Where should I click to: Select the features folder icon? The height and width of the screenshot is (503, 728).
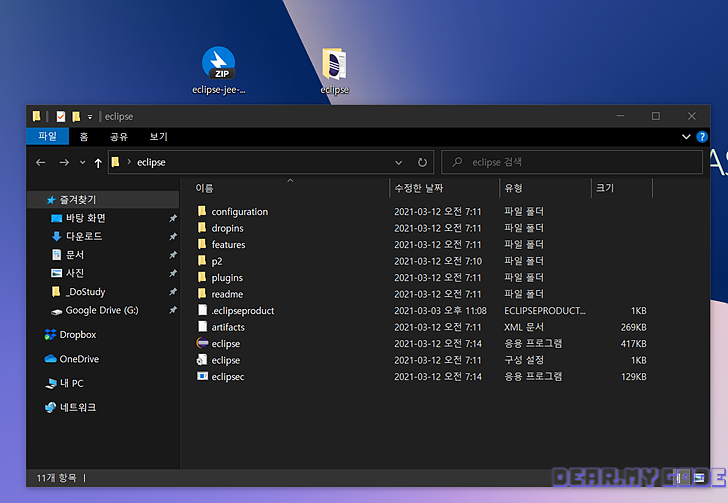pos(202,244)
